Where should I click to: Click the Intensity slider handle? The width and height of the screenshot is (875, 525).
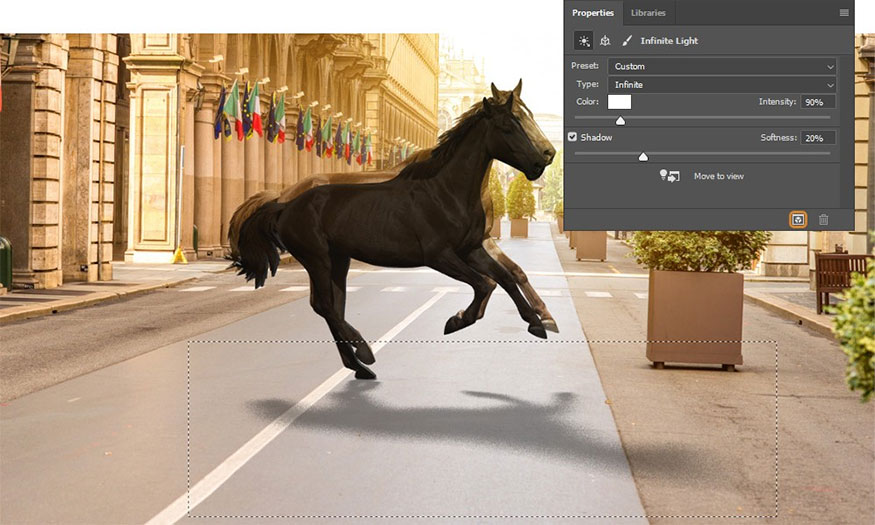click(620, 121)
